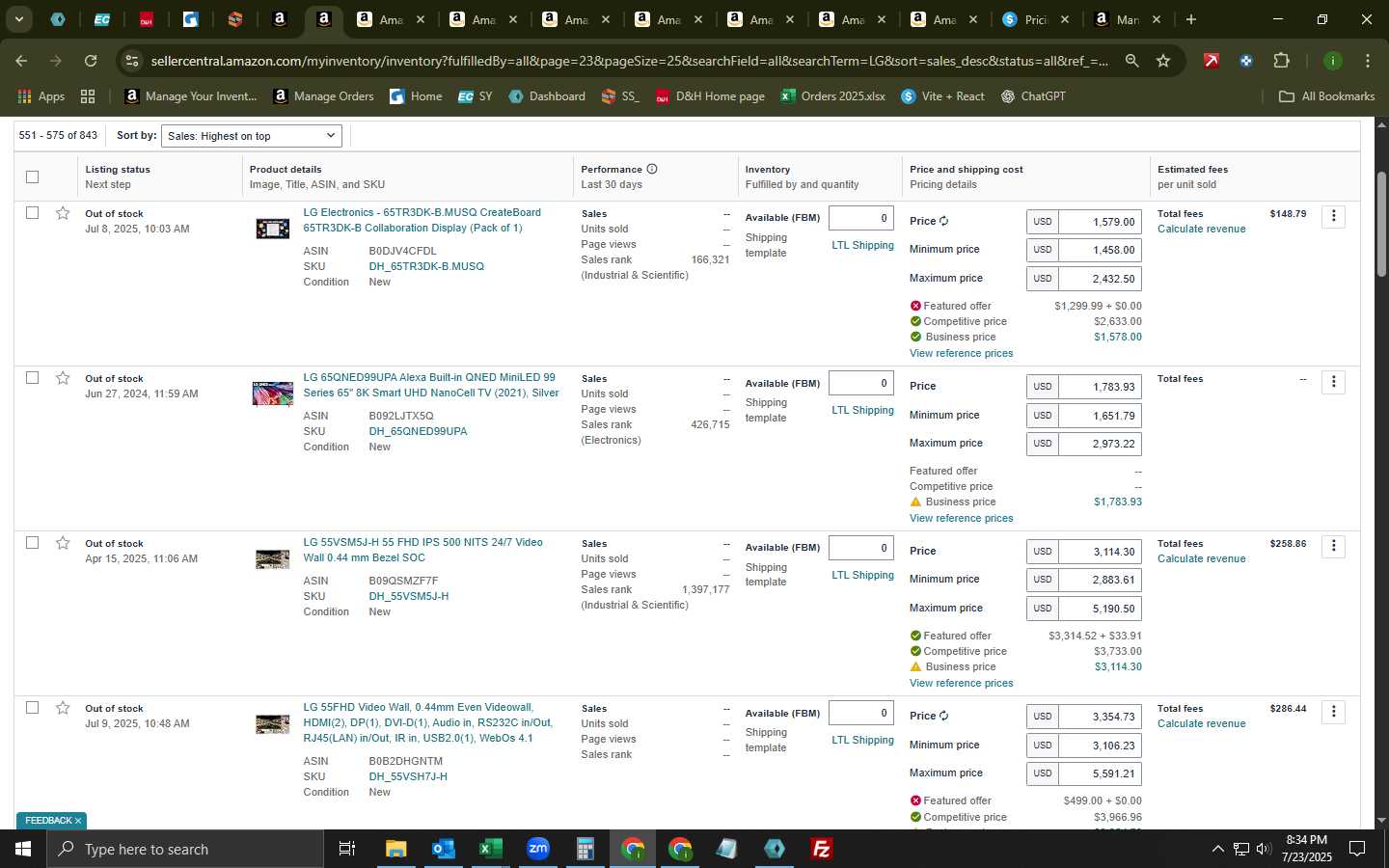
Task: Open the D&H Home page bookmark
Action: click(710, 96)
